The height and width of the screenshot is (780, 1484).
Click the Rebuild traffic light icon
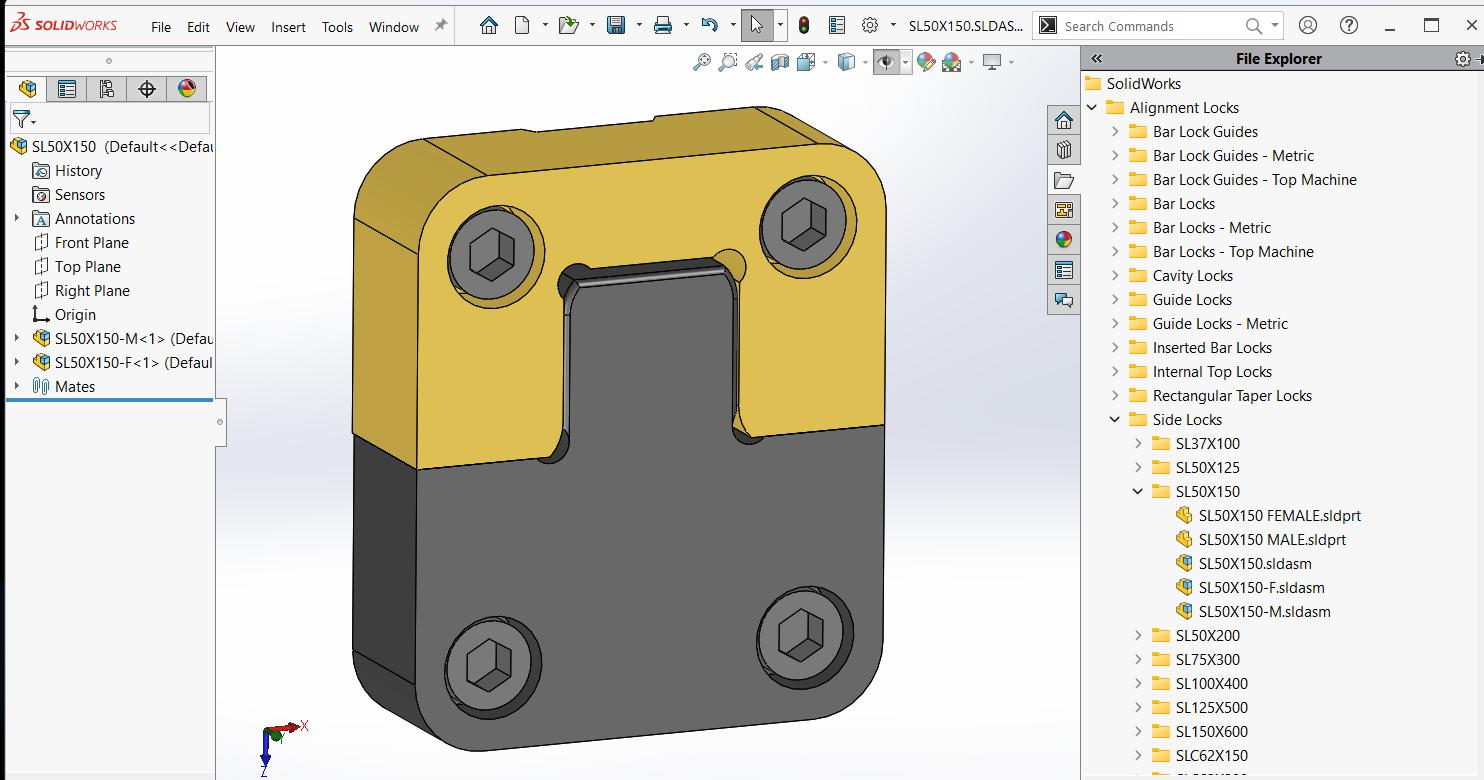pyautogui.click(x=804, y=26)
